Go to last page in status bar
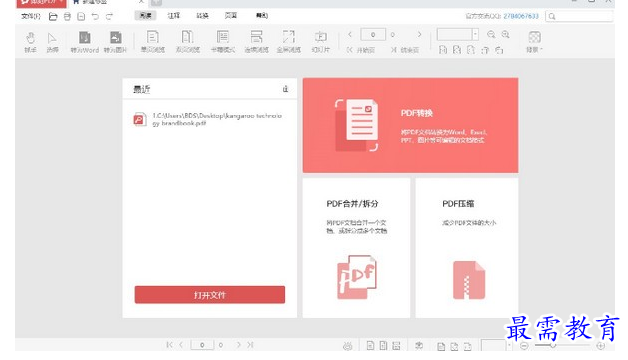This screenshot has width=628, height=360. point(250,345)
